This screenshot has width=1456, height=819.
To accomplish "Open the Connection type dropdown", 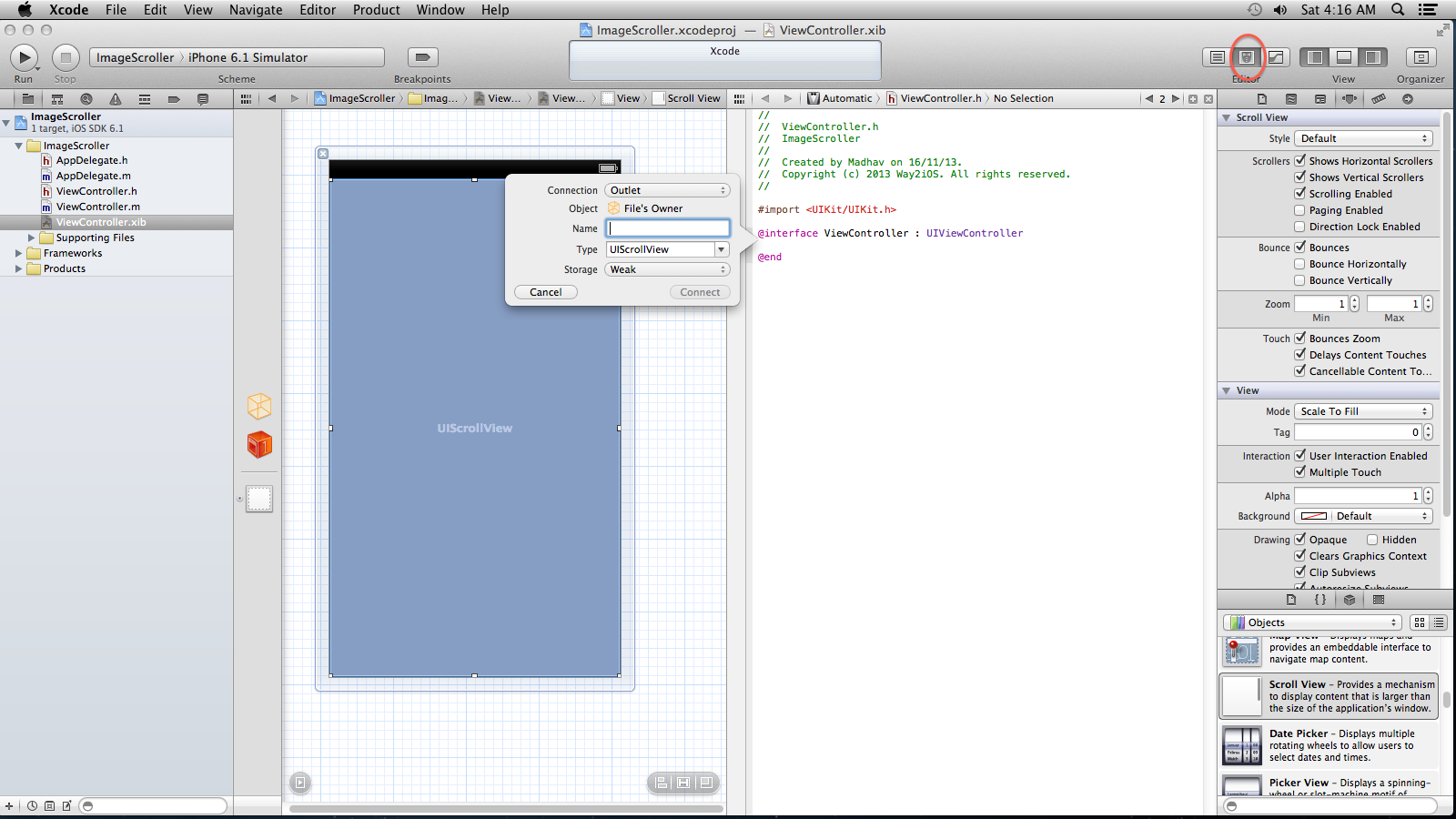I will [x=667, y=190].
